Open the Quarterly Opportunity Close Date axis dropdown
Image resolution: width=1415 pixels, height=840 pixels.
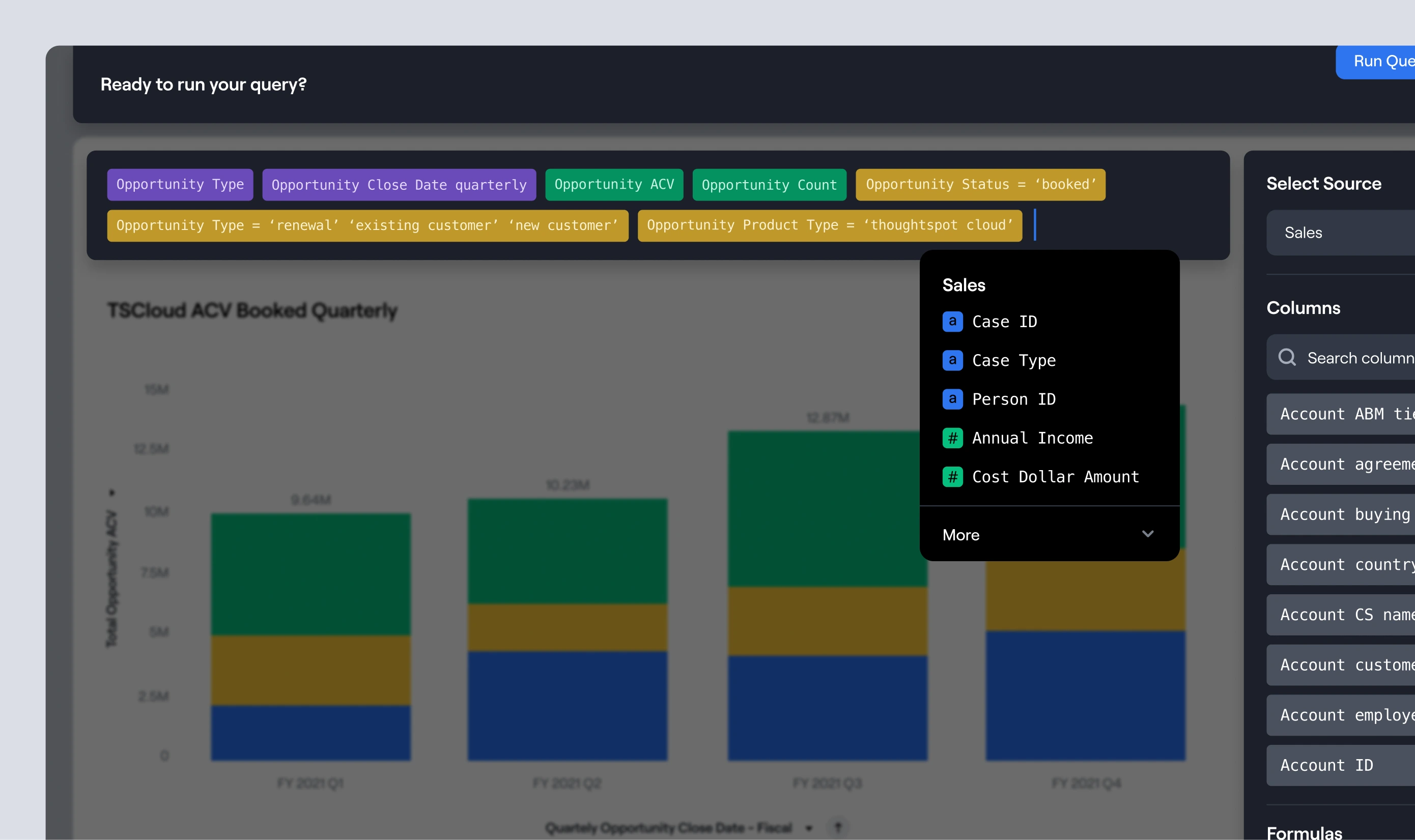pos(809,828)
